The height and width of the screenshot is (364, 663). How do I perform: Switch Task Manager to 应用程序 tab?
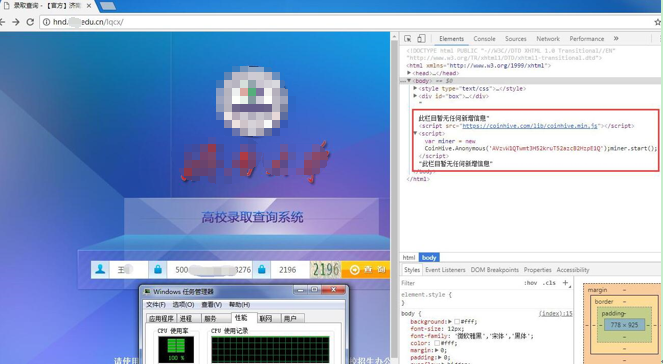(x=161, y=318)
